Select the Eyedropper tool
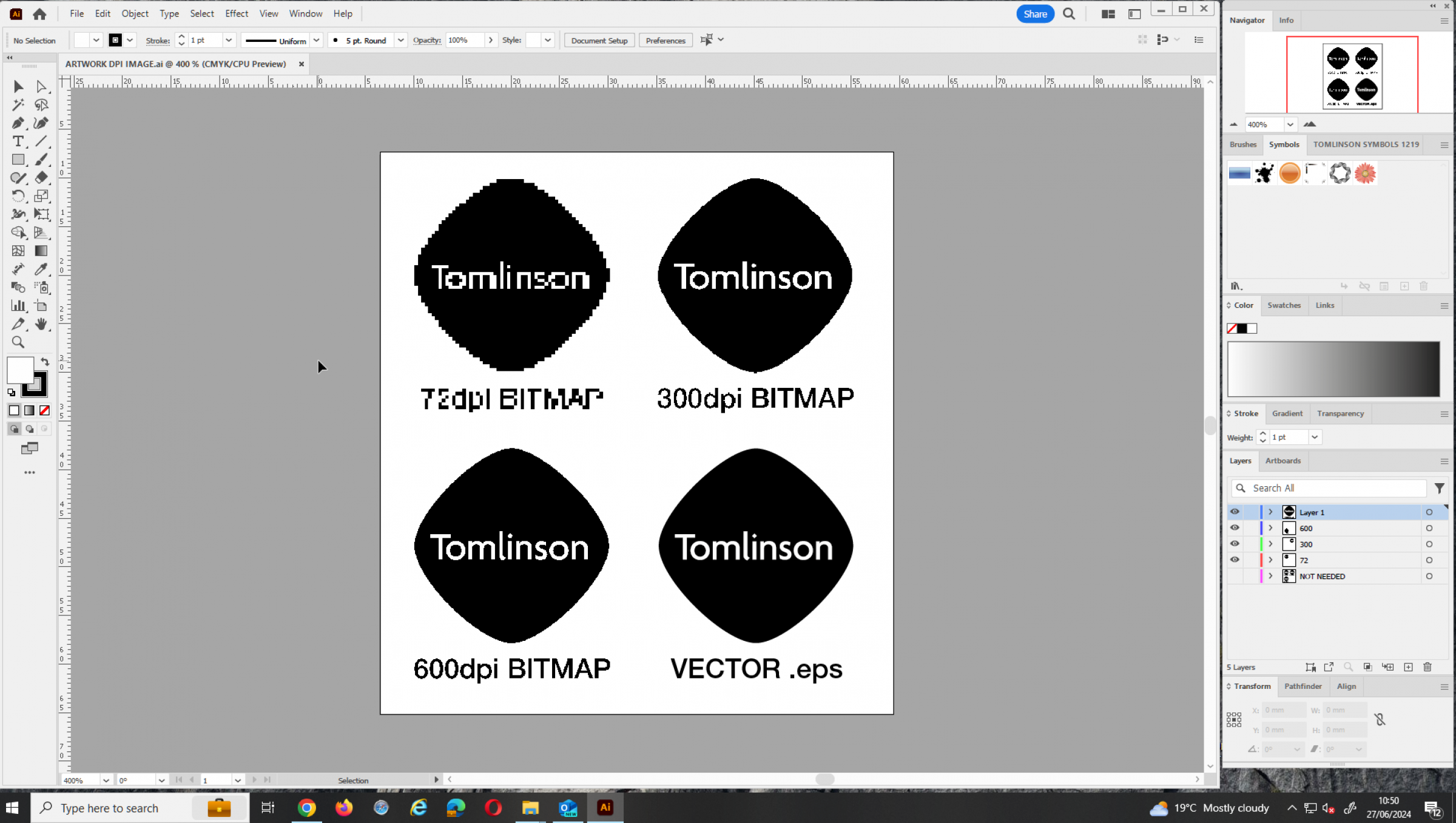This screenshot has height=823, width=1456. click(x=41, y=269)
